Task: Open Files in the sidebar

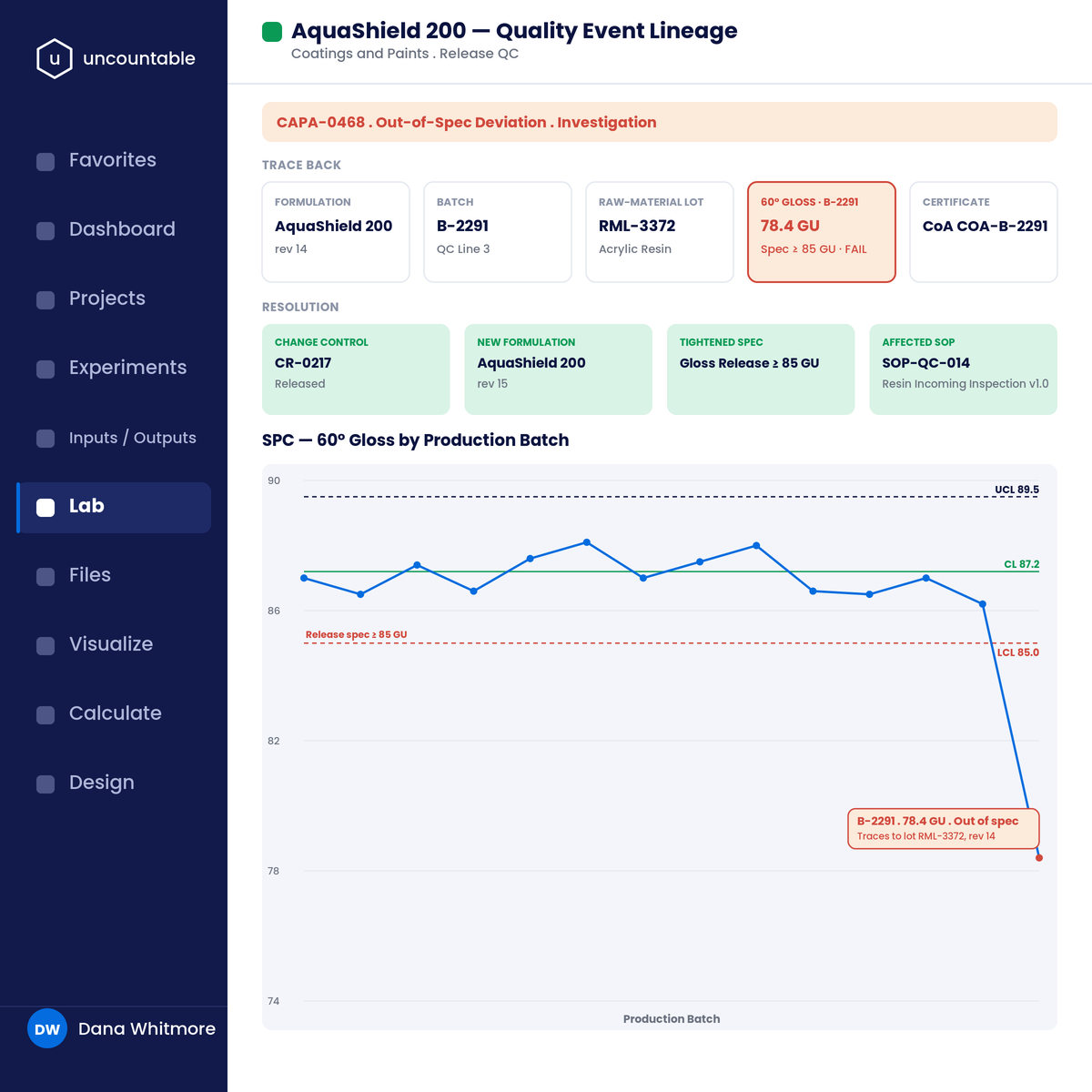Action: (x=114, y=575)
